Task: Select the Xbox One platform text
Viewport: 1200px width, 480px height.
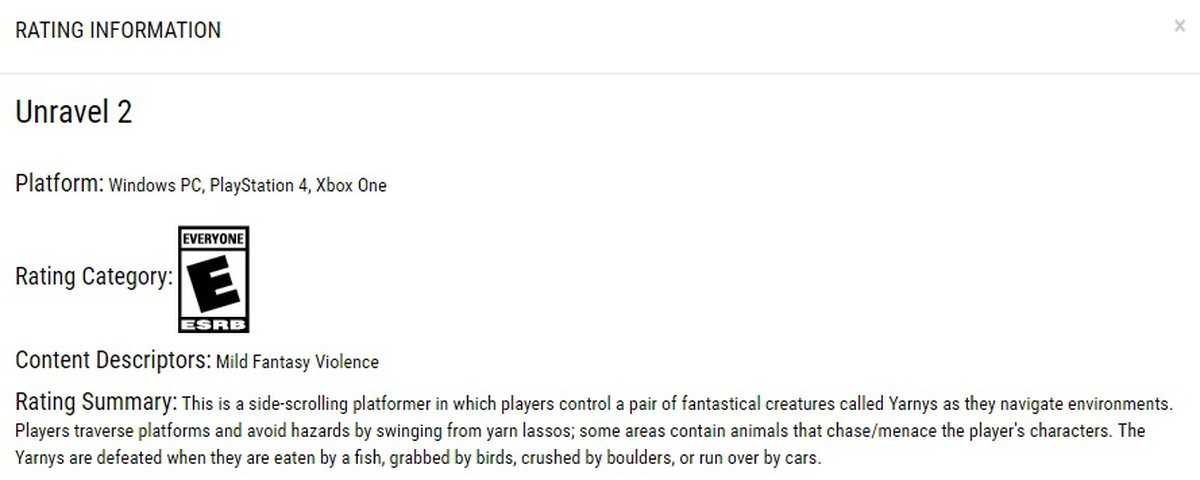Action: [351, 186]
